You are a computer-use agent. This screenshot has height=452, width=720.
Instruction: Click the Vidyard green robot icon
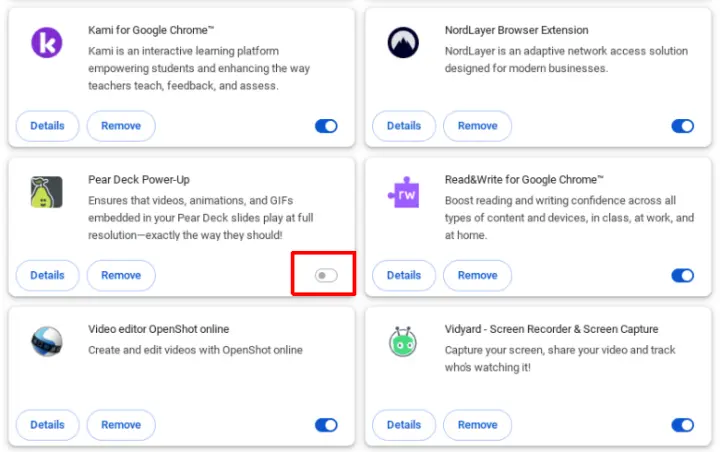tap(403, 342)
